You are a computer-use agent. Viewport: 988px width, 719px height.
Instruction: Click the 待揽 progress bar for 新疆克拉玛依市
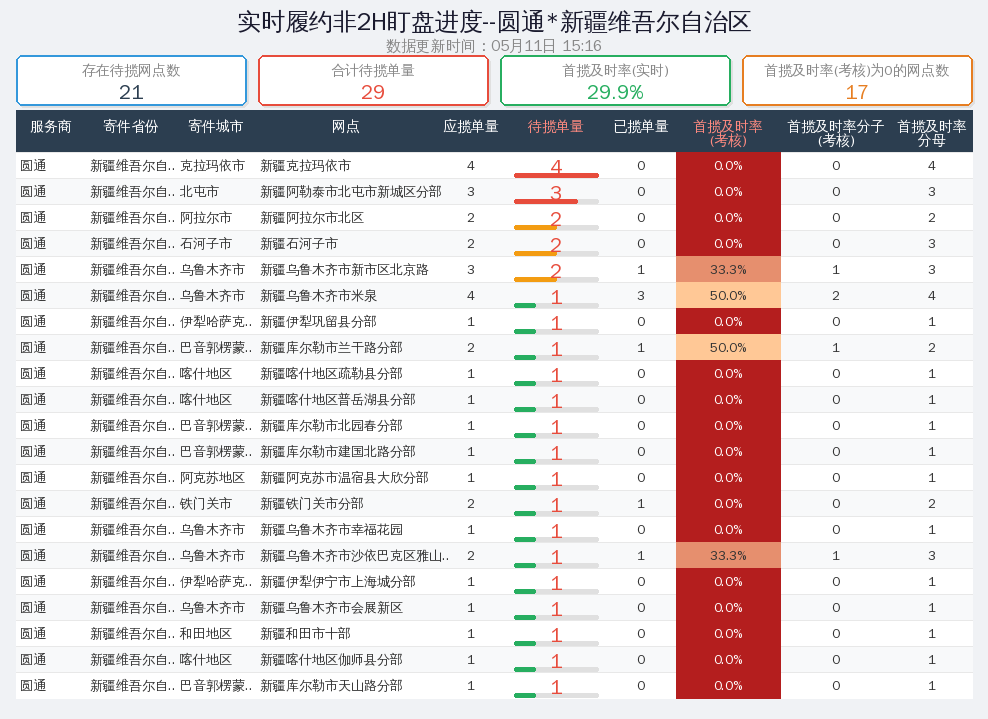click(556, 175)
